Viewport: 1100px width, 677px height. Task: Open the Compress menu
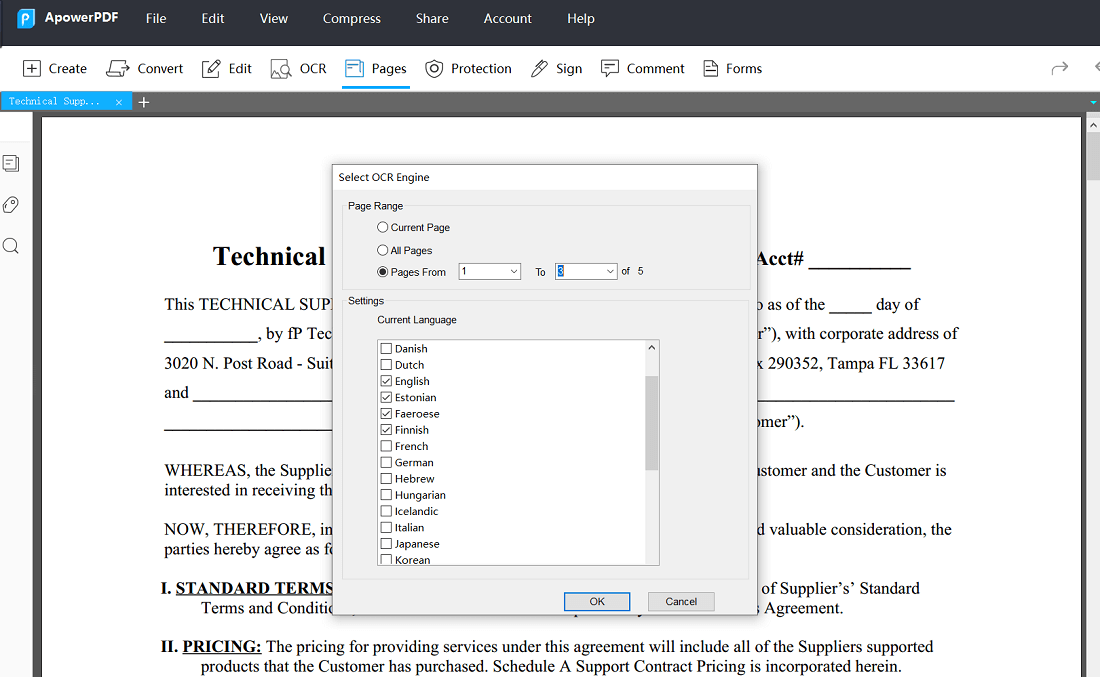(351, 18)
